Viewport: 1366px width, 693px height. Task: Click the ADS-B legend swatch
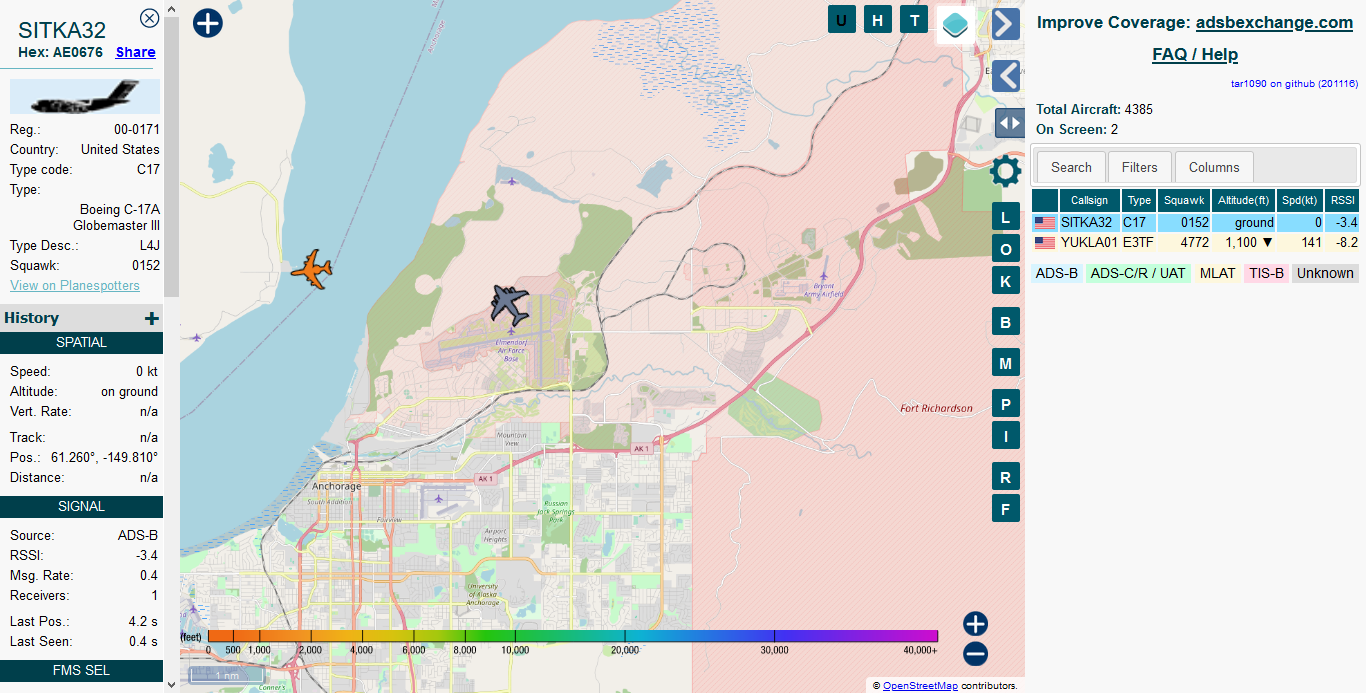[1057, 273]
